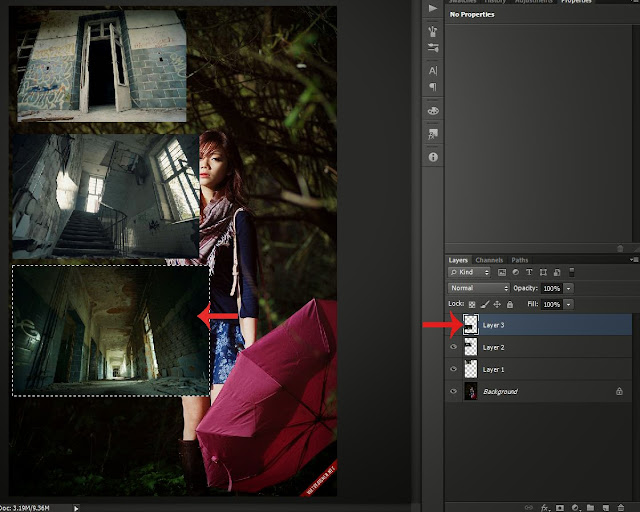Filter layers by adjustment layers
The height and width of the screenshot is (512, 640).
(516, 272)
